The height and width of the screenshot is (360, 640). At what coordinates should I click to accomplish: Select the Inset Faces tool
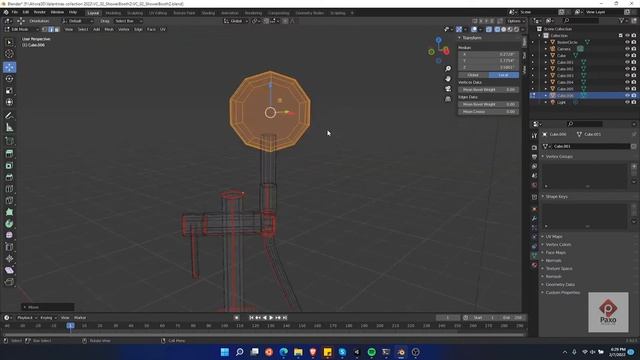click(x=9, y=165)
